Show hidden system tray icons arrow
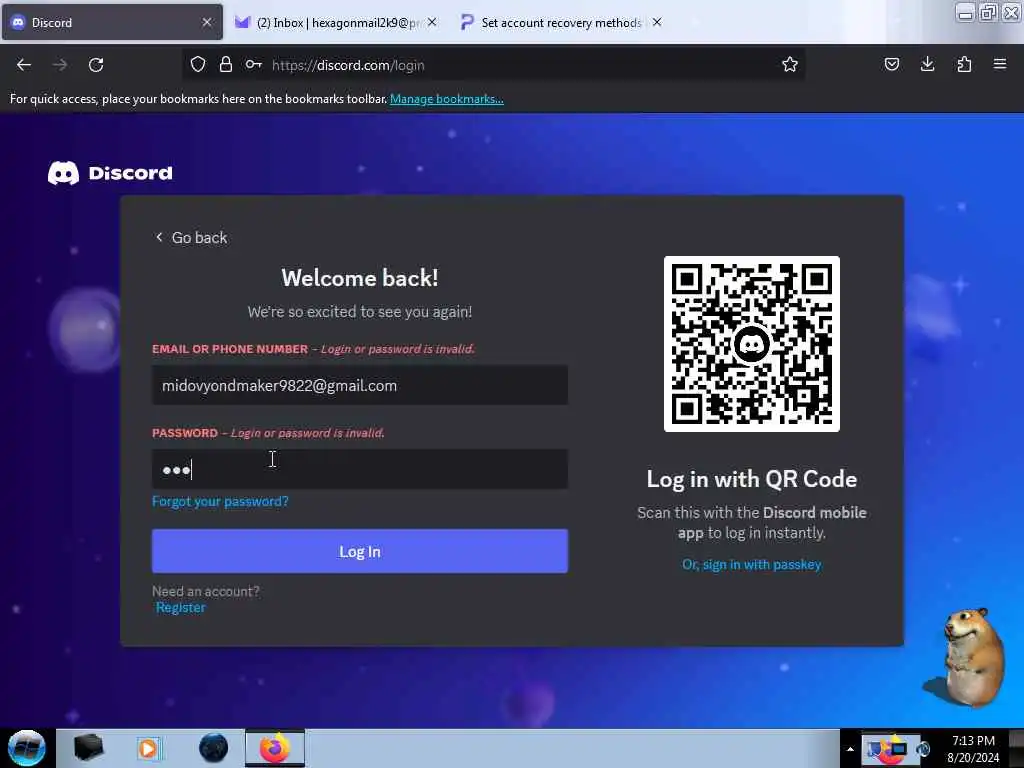This screenshot has width=1024, height=768. tap(850, 749)
